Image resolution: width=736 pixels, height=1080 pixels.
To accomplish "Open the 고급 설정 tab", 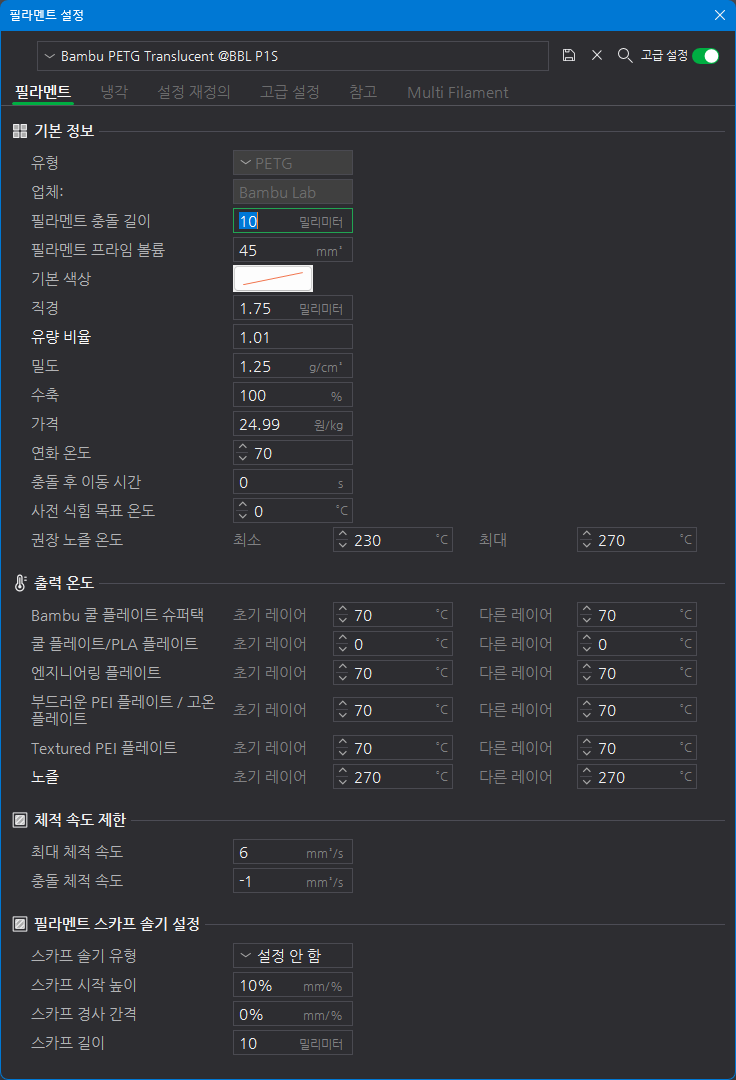I will (x=290, y=92).
